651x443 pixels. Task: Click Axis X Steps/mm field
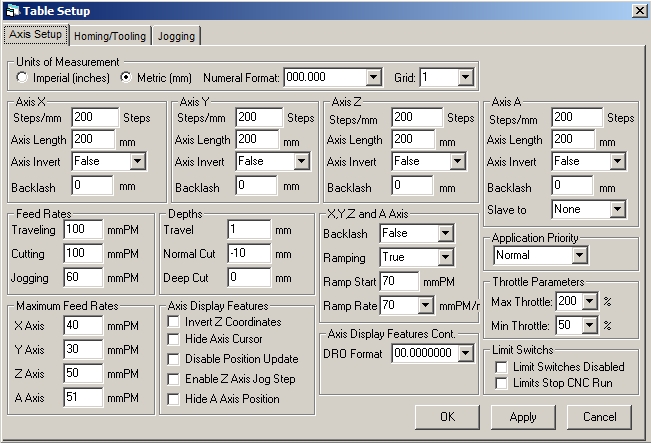95,117
